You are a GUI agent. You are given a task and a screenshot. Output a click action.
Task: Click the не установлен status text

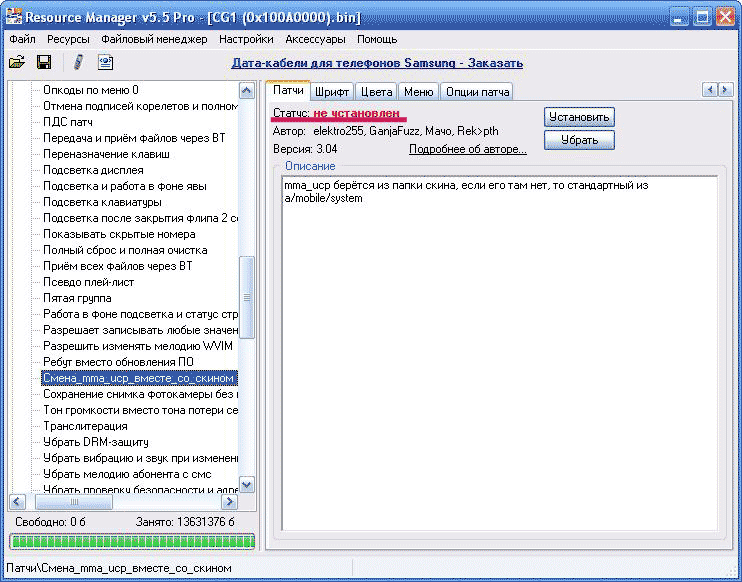point(356,114)
